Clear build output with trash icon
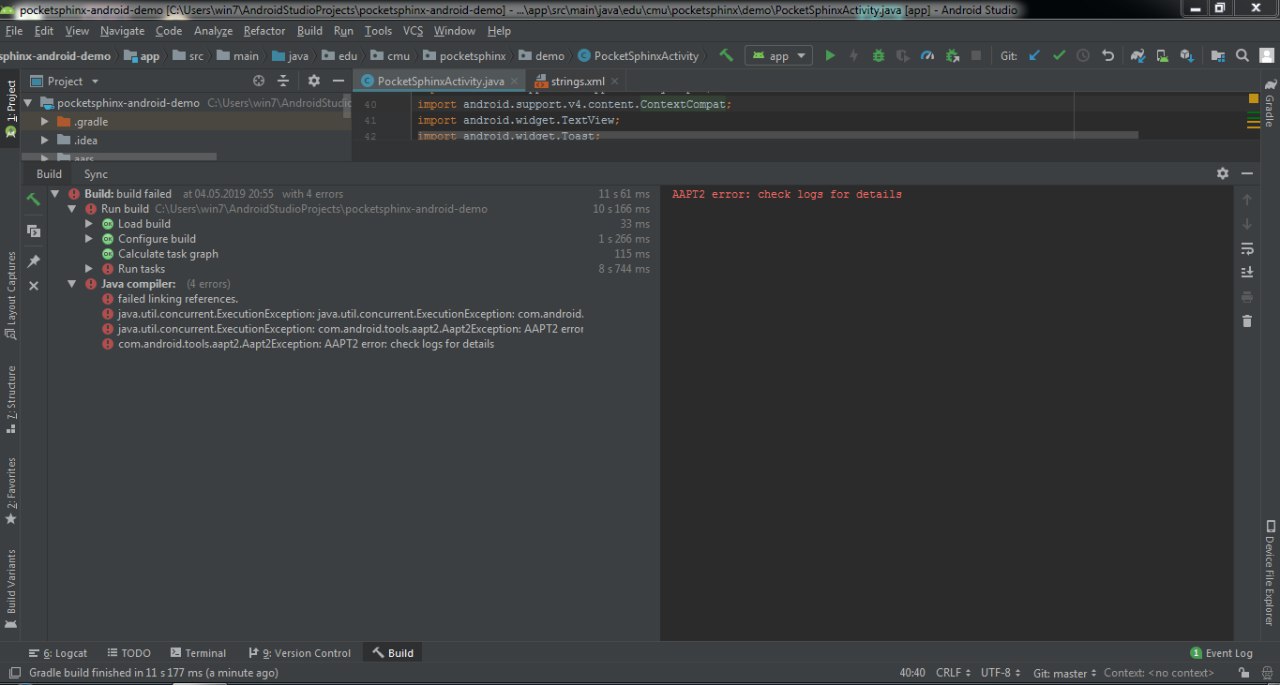Viewport: 1280px width, 685px height. (x=1247, y=321)
